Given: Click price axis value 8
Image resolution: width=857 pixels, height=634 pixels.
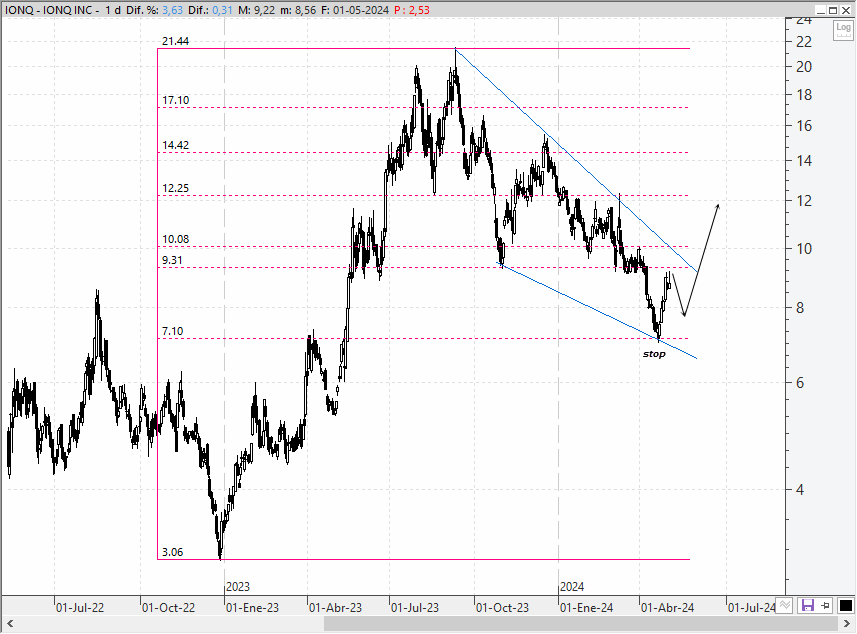Looking at the screenshot, I should click(800, 308).
